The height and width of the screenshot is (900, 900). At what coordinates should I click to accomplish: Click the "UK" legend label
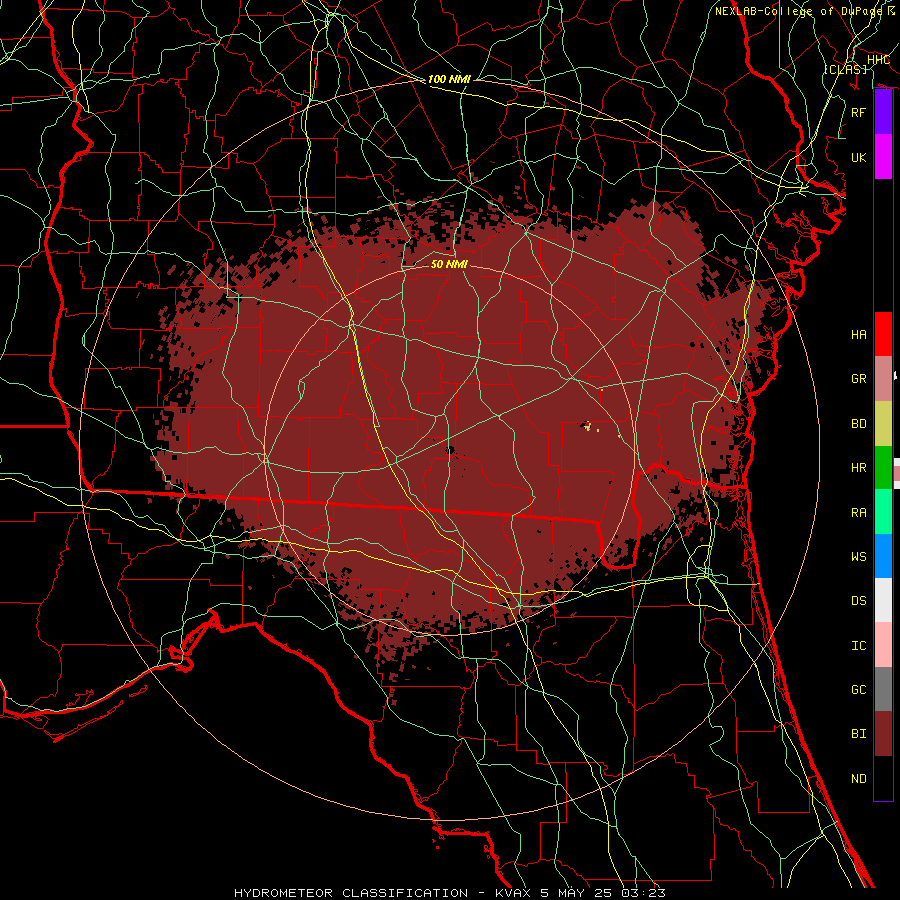click(858, 157)
